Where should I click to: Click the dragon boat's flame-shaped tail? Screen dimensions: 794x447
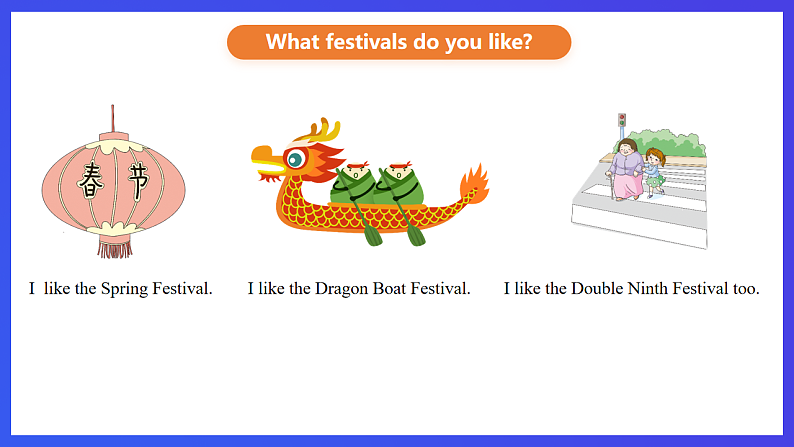click(x=474, y=184)
